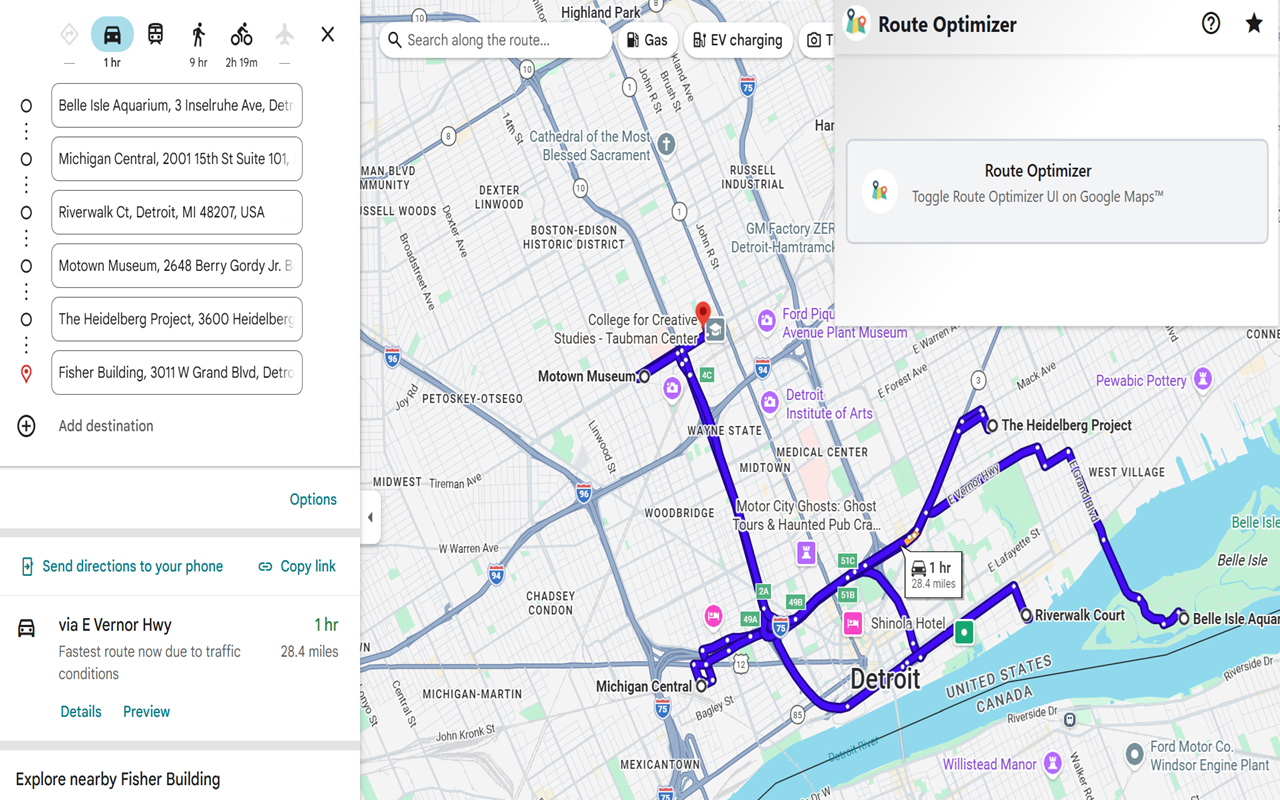This screenshot has width=1280, height=800.
Task: Click the College for Creative Studies map icon
Action: [x=715, y=331]
